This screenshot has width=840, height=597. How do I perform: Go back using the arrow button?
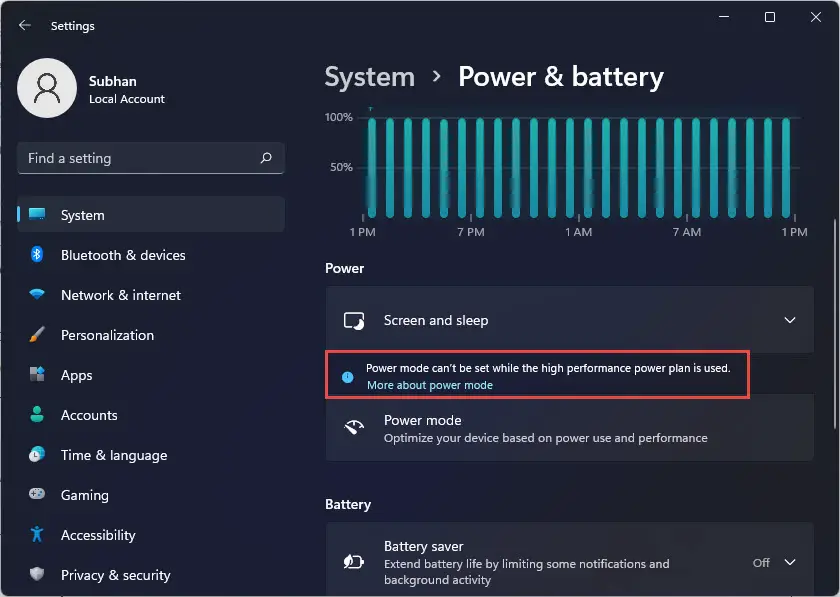pos(25,25)
